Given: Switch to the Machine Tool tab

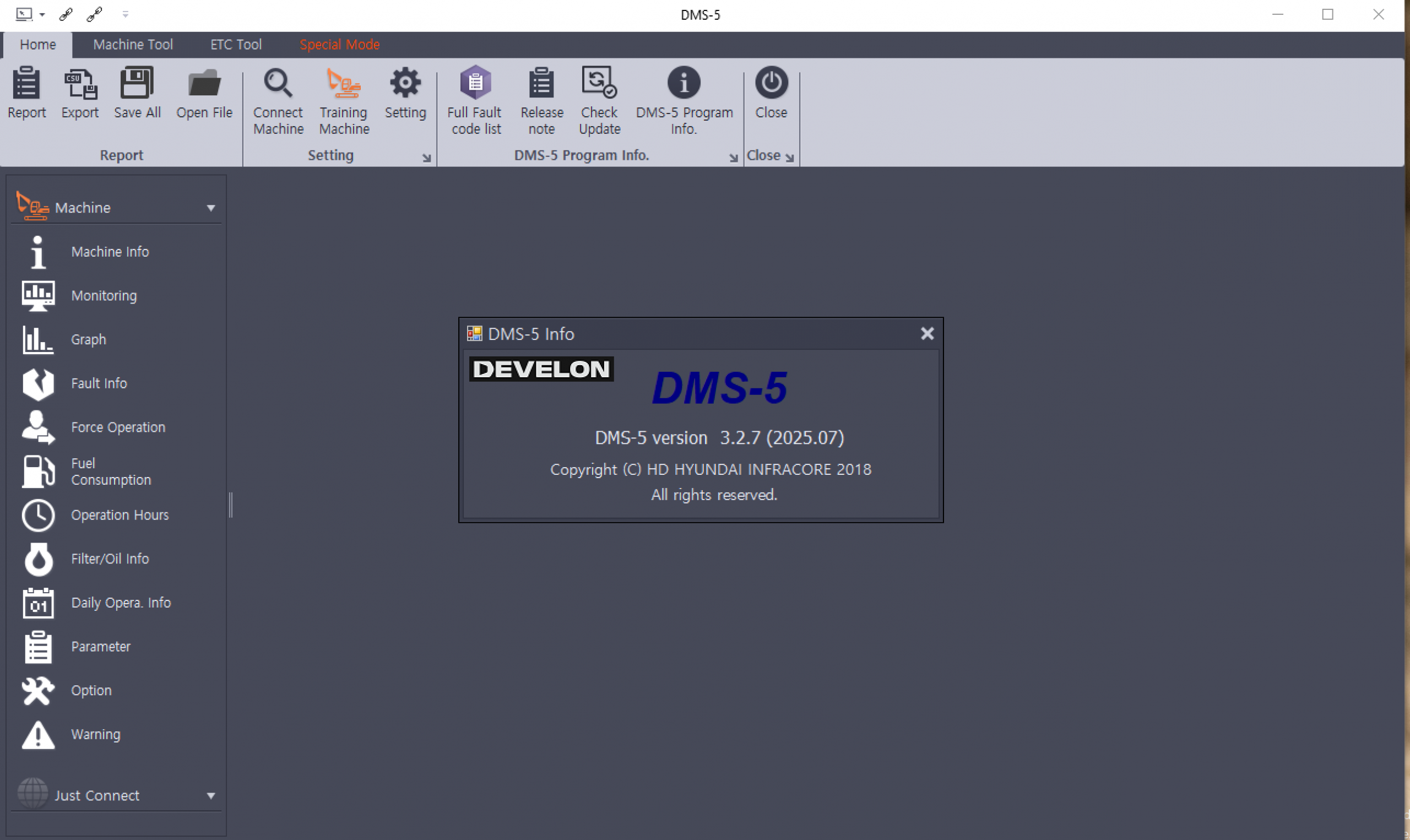Looking at the screenshot, I should [x=133, y=44].
